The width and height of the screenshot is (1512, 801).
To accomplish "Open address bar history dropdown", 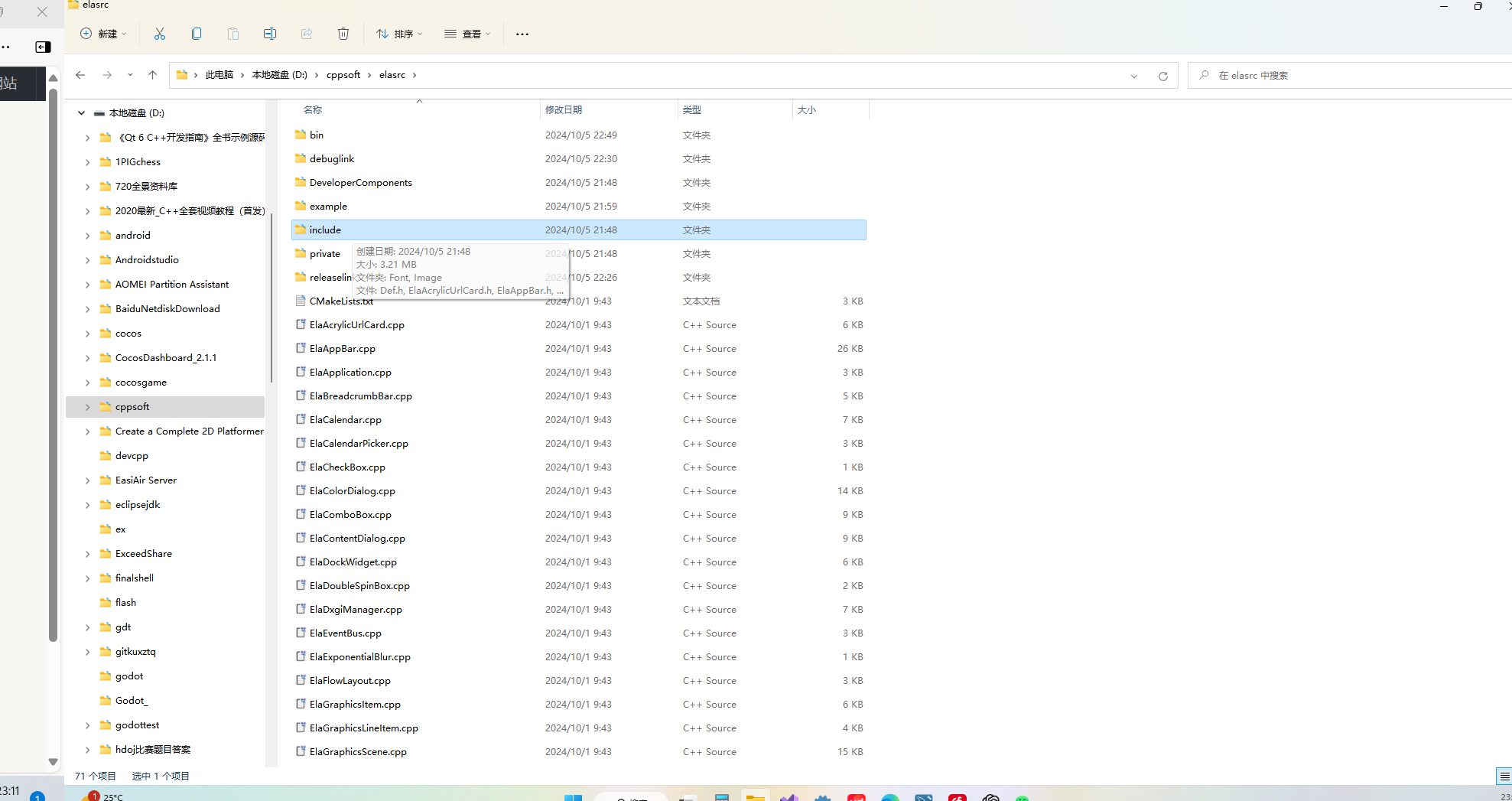I will tap(1134, 76).
